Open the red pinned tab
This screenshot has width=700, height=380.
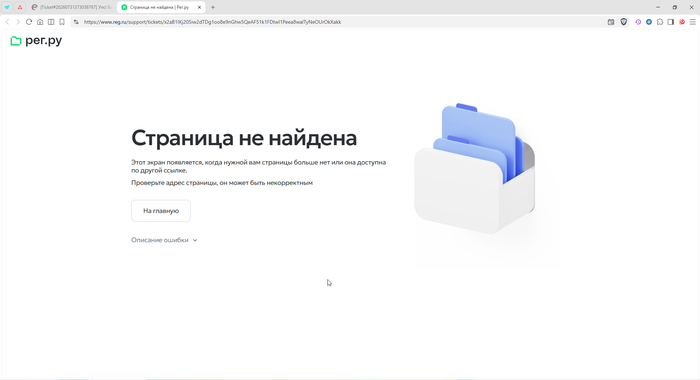pos(20,7)
